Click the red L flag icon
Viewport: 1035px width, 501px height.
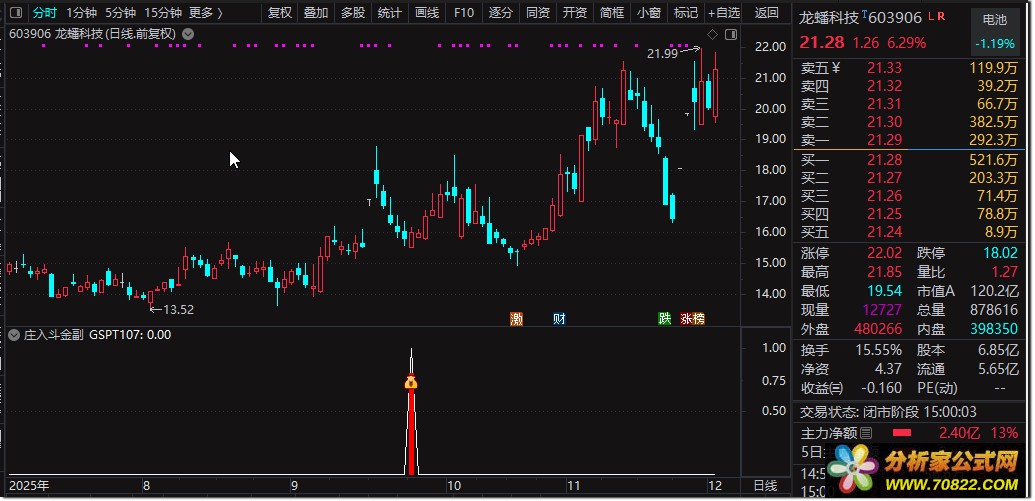931,15
